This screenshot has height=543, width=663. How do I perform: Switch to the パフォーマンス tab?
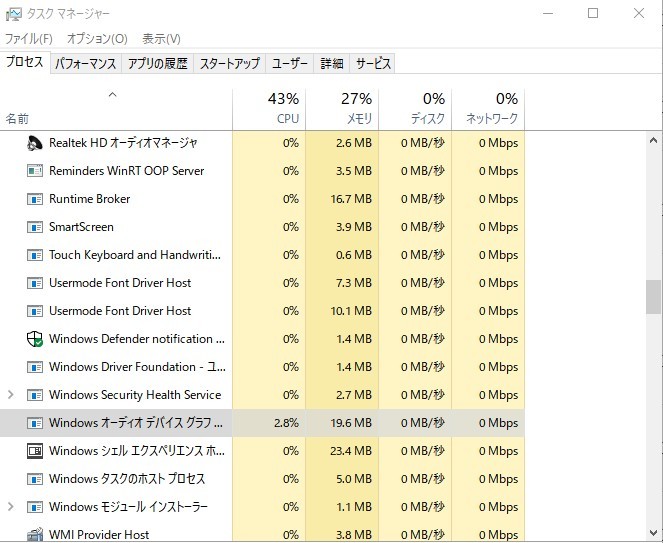click(86, 63)
